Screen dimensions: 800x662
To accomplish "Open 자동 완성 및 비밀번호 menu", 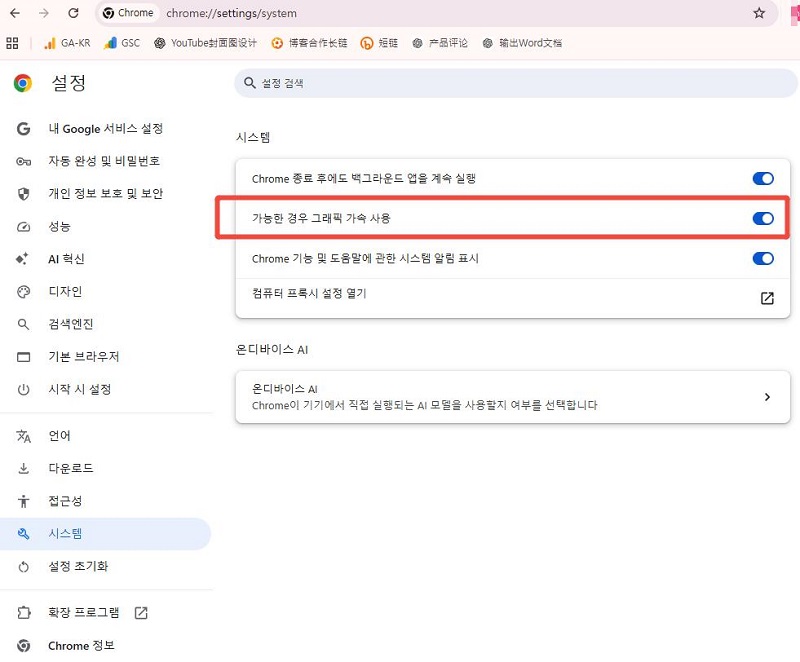I will point(106,161).
